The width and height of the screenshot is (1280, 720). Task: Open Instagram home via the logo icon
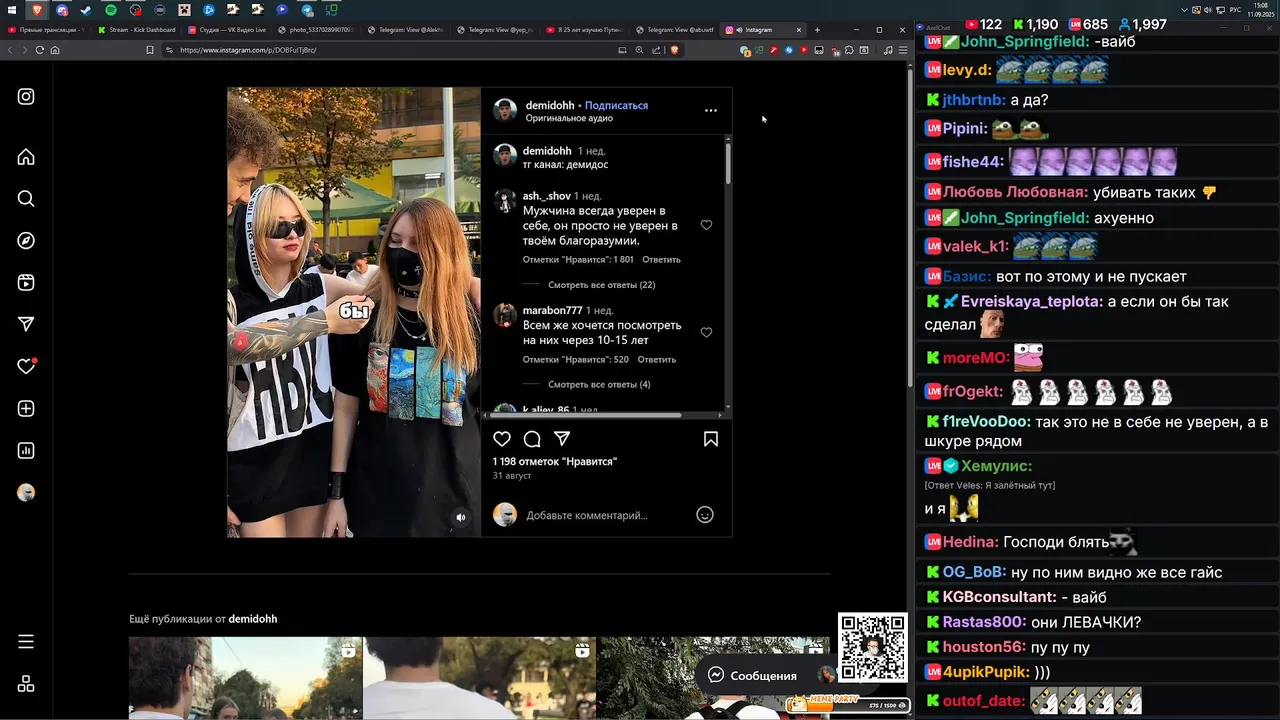coord(26,97)
